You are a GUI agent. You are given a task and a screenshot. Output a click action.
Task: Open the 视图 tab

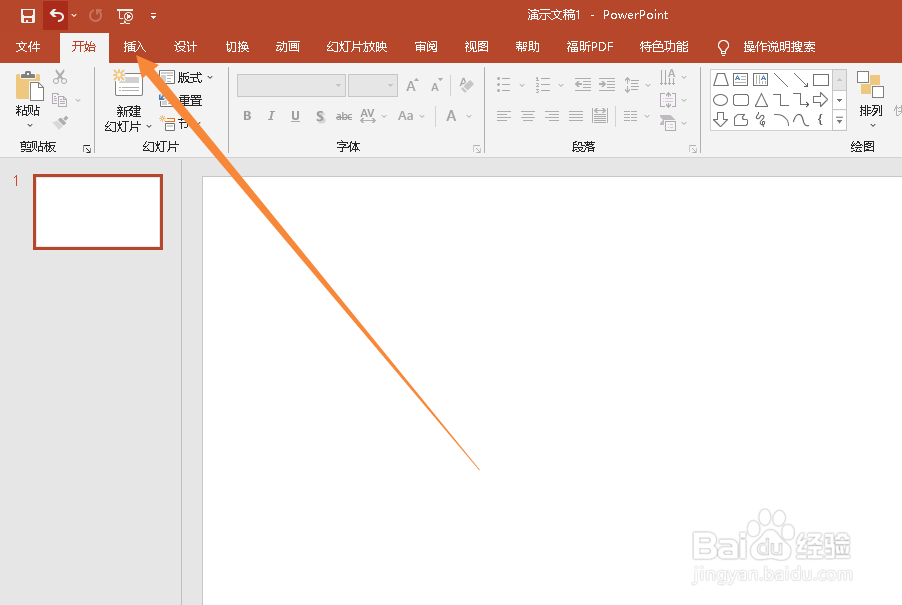(476, 47)
